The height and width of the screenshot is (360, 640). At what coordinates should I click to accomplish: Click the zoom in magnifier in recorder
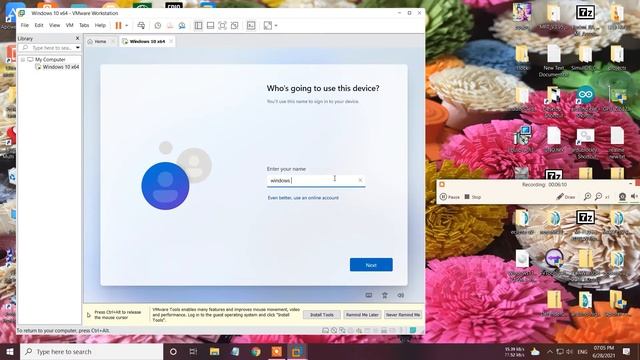point(587,197)
